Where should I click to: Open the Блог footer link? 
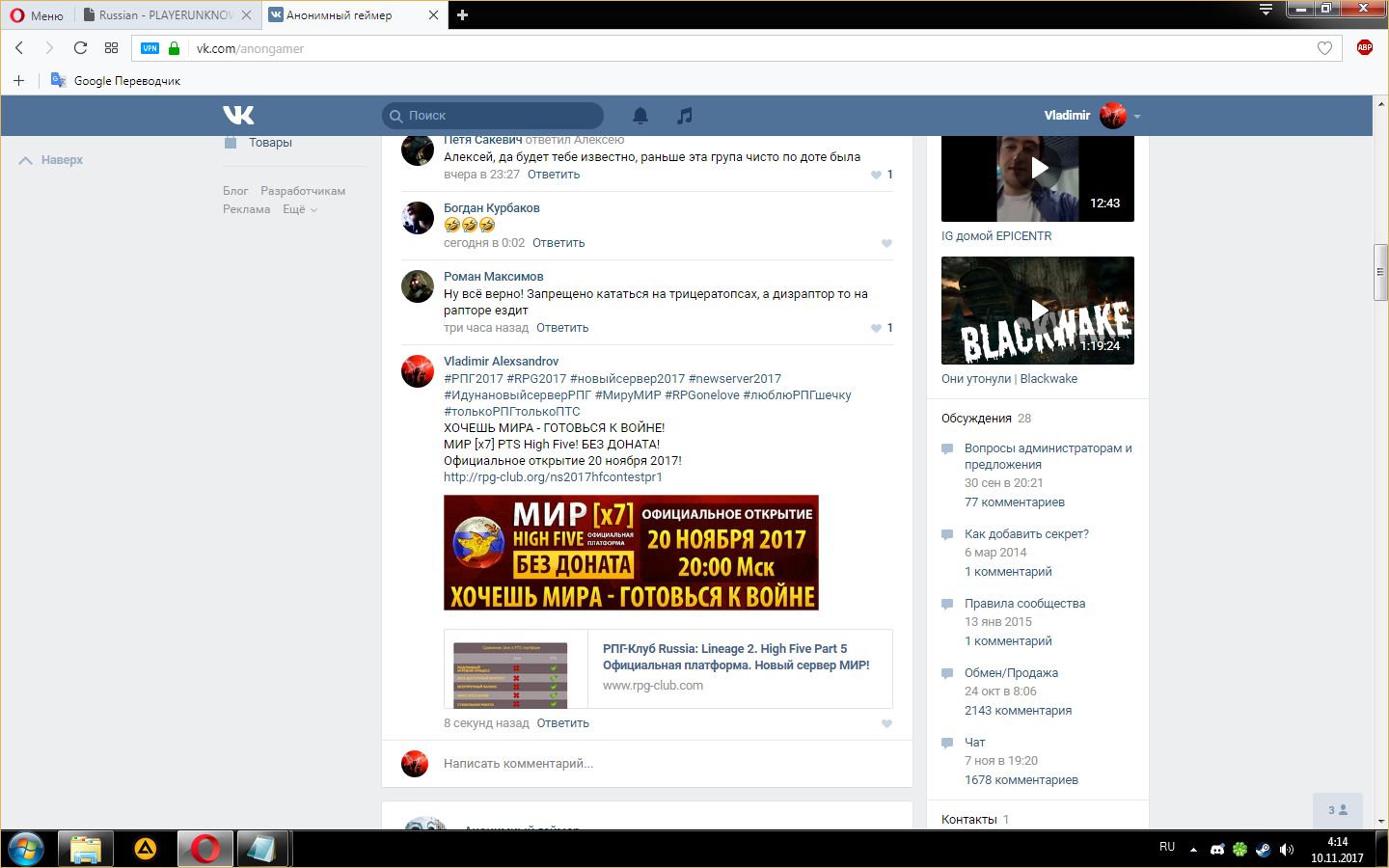point(235,191)
